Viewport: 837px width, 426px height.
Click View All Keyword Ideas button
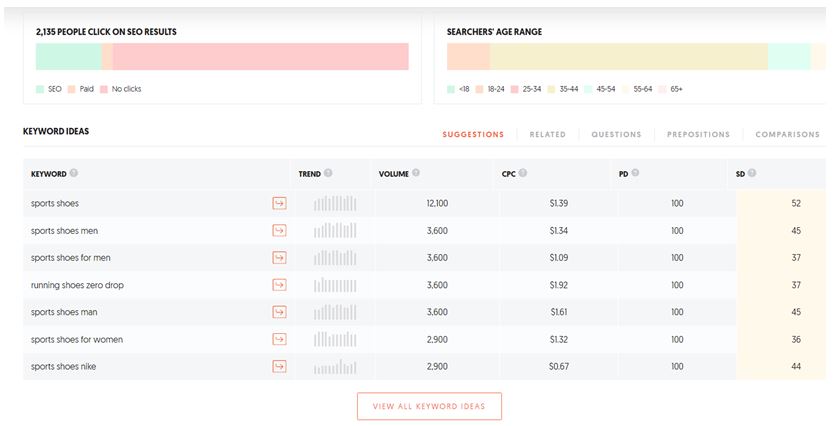coord(429,406)
